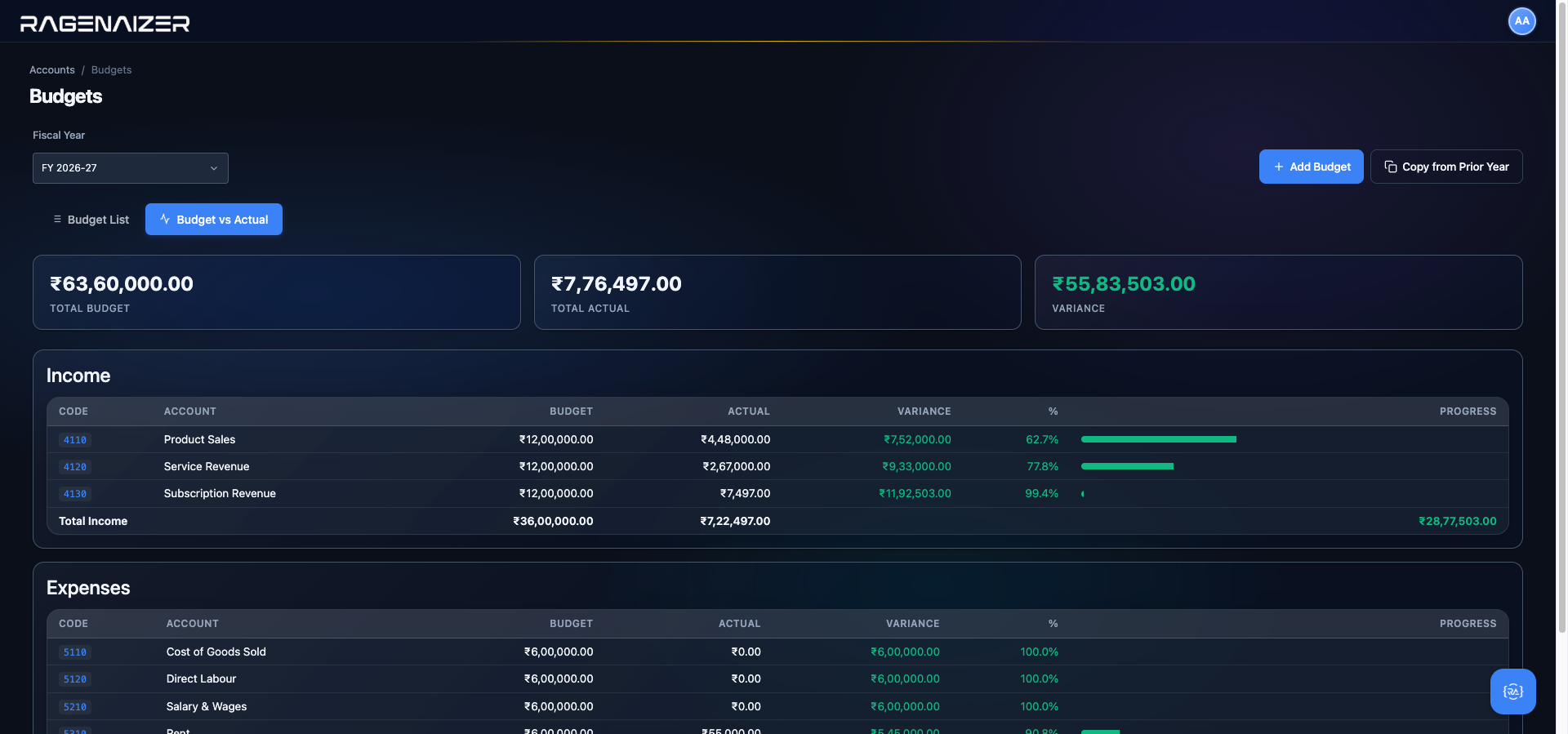Go to Accounts breadcrumb link

[52, 70]
